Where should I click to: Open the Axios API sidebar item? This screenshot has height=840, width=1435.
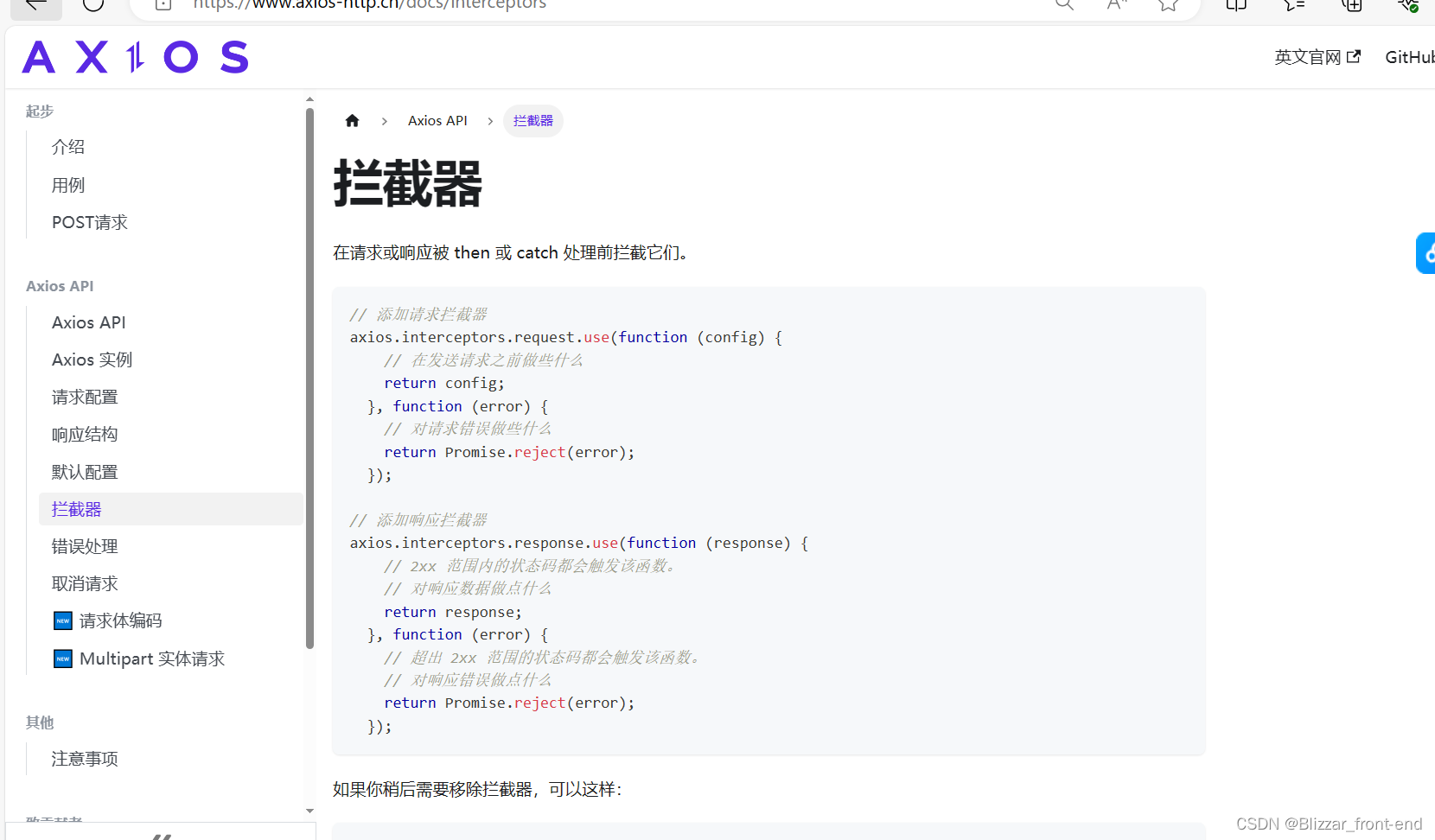point(89,322)
